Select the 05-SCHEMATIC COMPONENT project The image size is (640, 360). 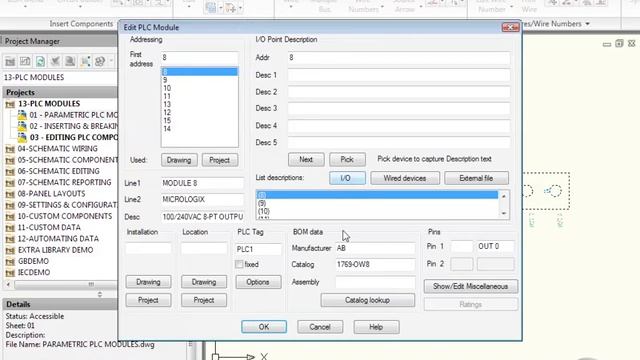[67, 160]
